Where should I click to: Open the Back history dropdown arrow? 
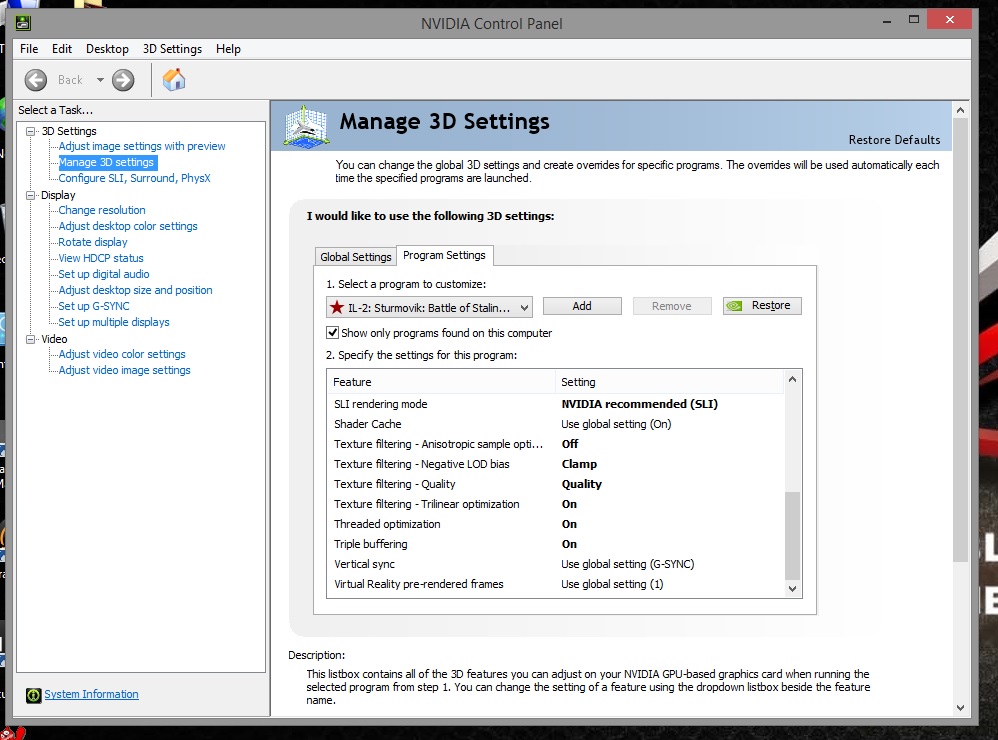point(100,80)
